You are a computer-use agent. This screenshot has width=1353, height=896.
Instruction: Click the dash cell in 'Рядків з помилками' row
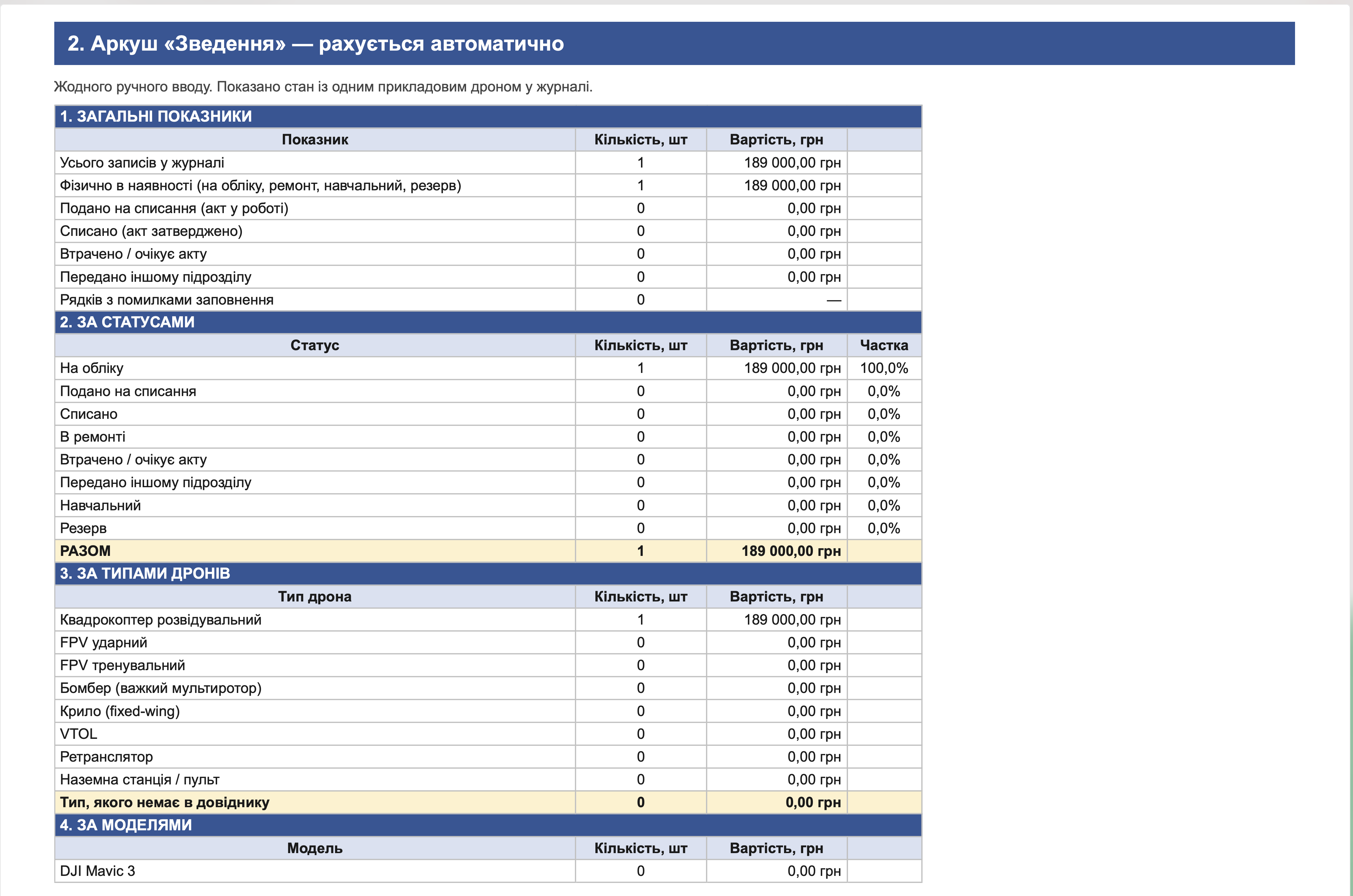tap(777, 300)
